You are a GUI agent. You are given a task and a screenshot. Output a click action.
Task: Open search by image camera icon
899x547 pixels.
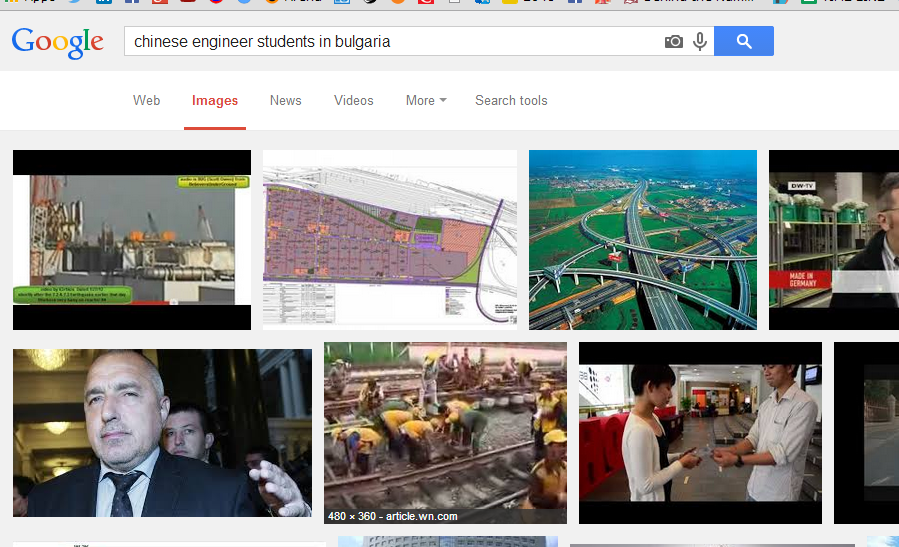click(674, 41)
